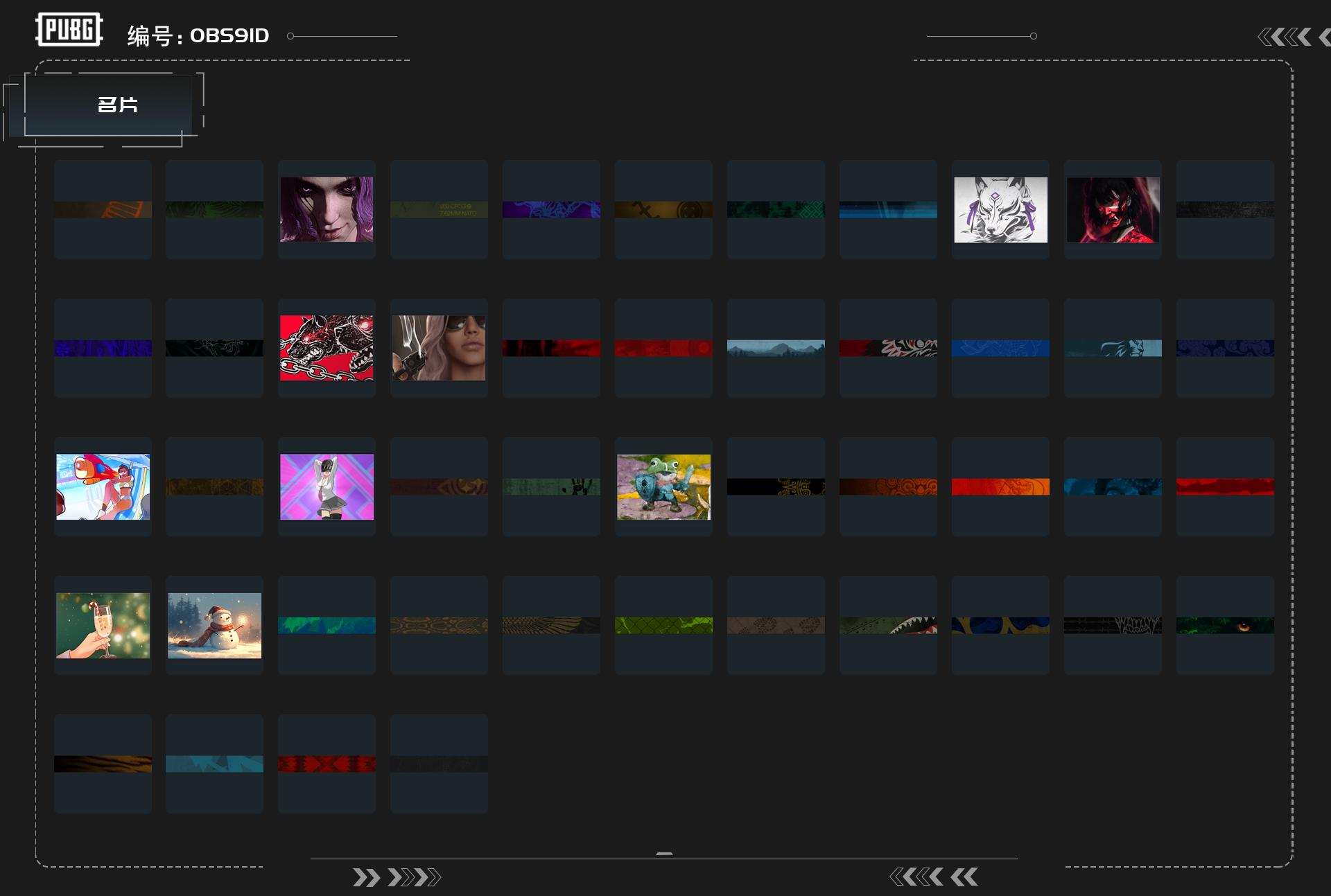Image resolution: width=1331 pixels, height=896 pixels.
Task: Choose the olive 7.62MM NATO nameplate
Action: [x=439, y=209]
